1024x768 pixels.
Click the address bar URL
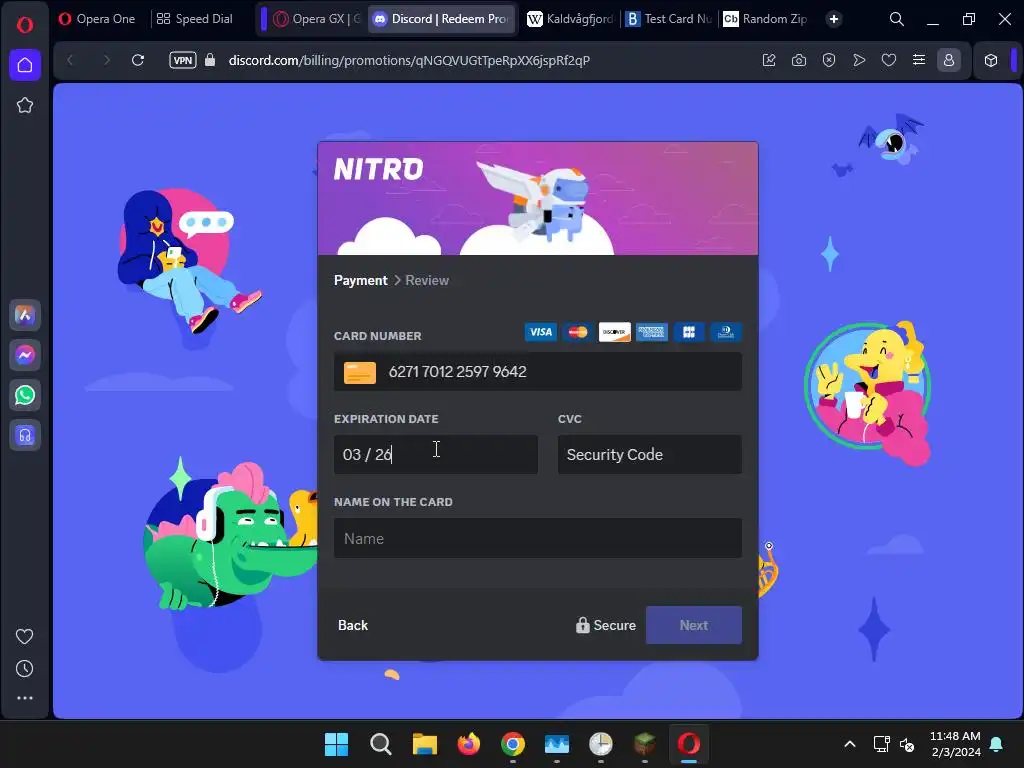coord(409,60)
